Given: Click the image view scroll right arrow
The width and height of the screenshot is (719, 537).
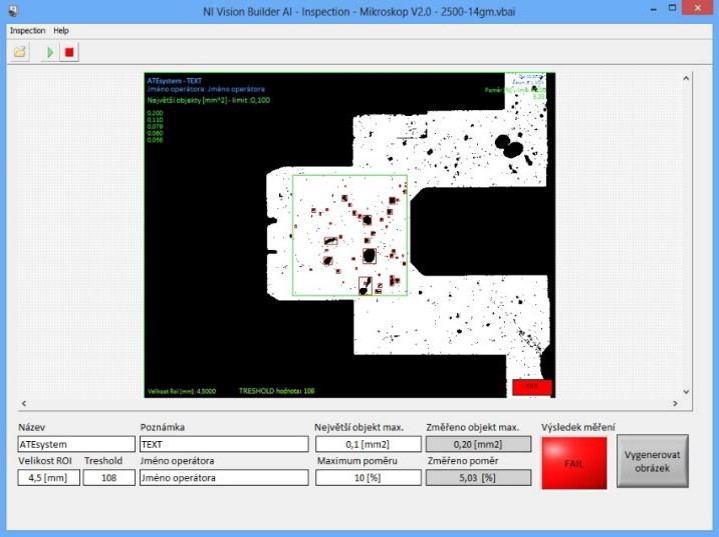Looking at the screenshot, I should click(x=675, y=404).
